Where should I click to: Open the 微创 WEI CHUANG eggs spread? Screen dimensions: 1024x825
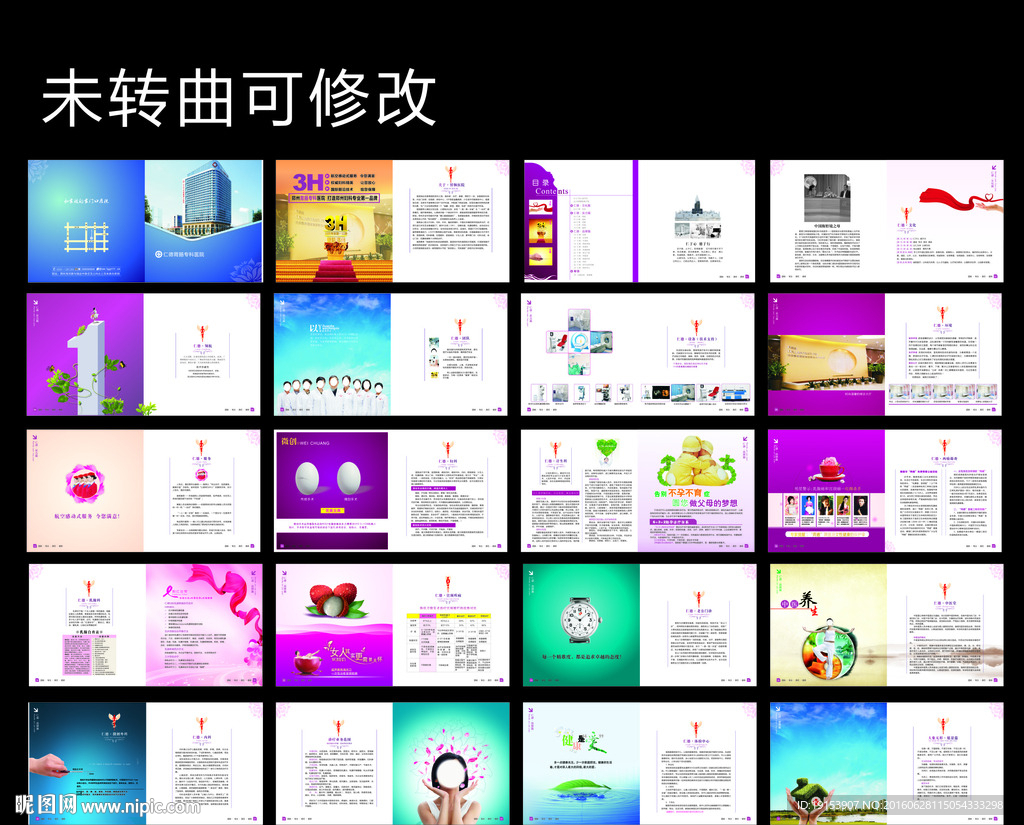(391, 491)
